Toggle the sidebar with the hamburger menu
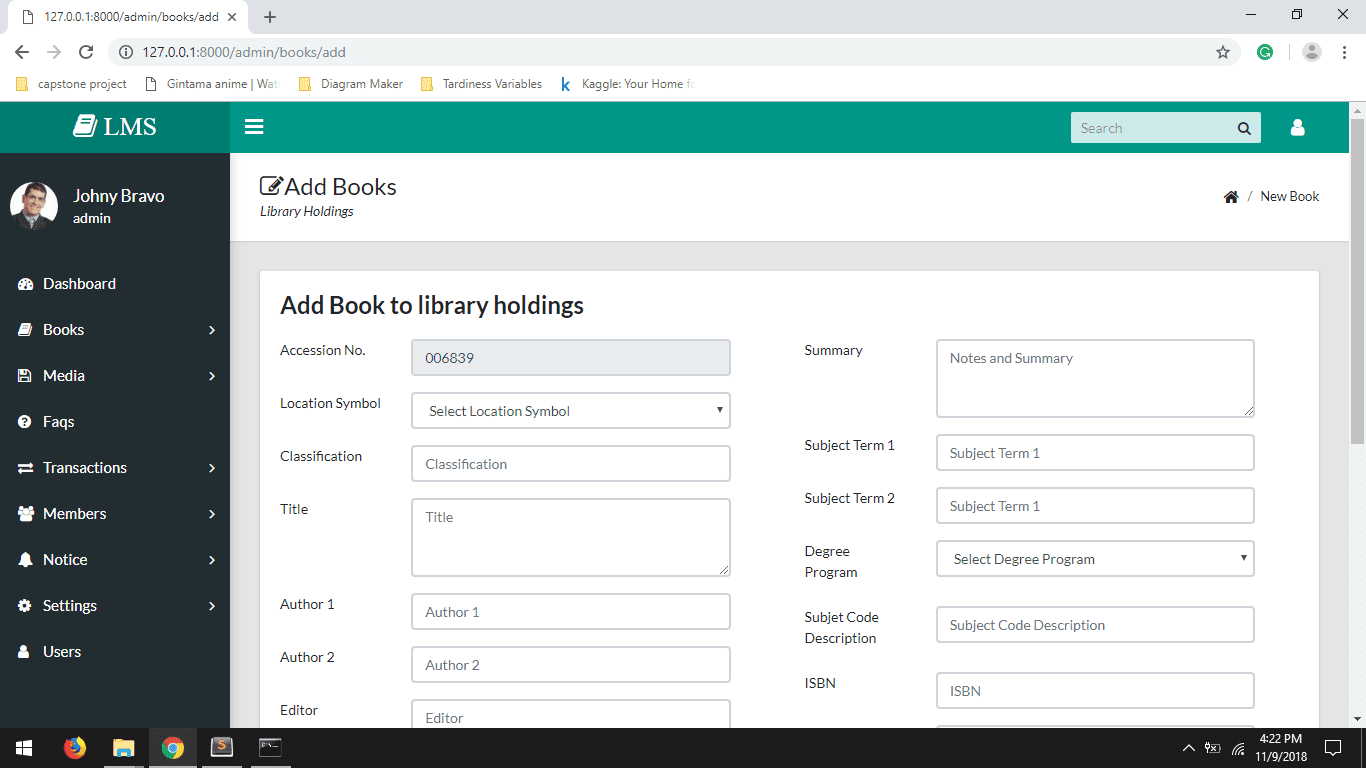 (254, 126)
